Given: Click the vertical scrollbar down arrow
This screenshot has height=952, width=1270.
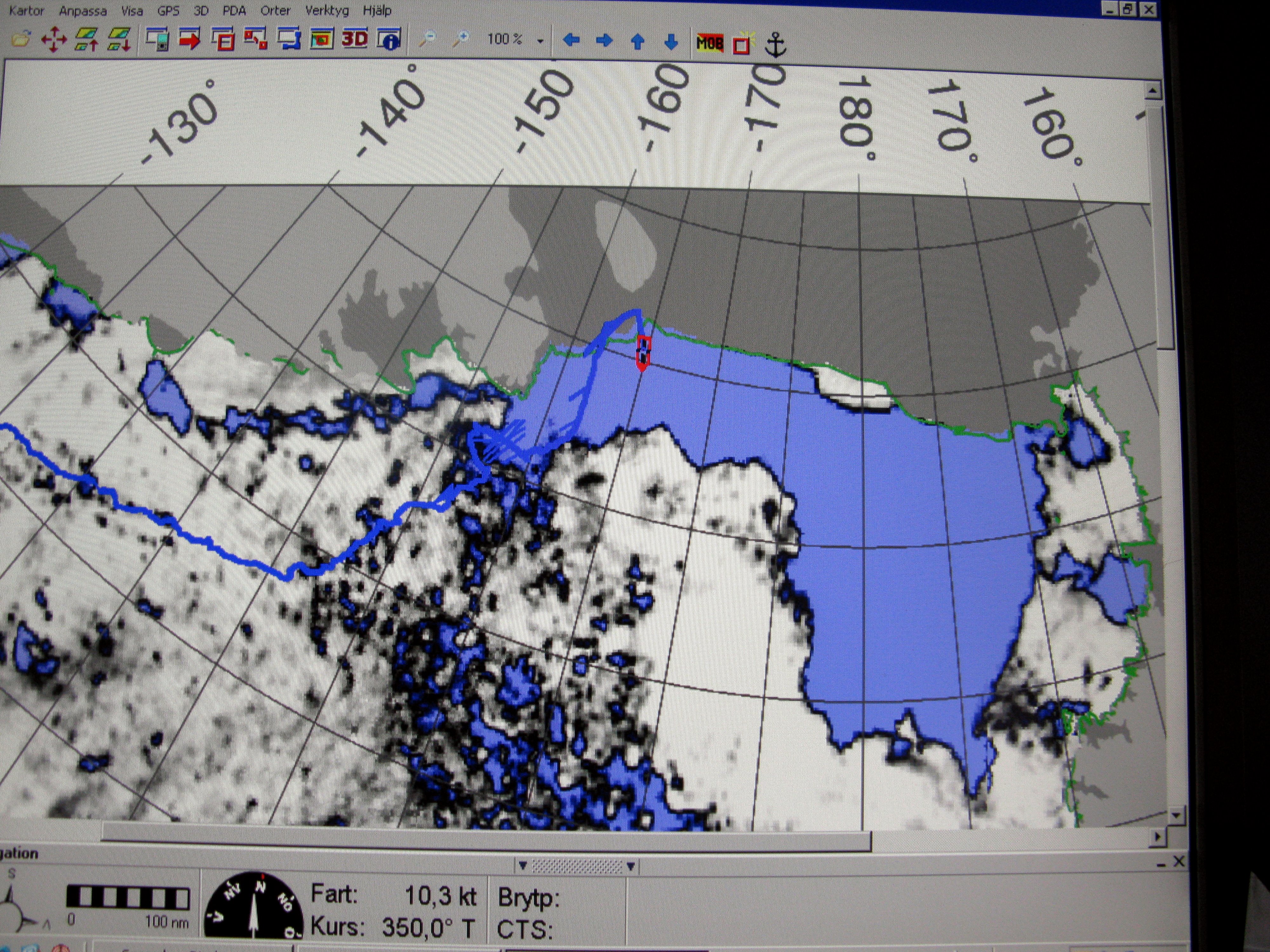Looking at the screenshot, I should point(1176,815).
